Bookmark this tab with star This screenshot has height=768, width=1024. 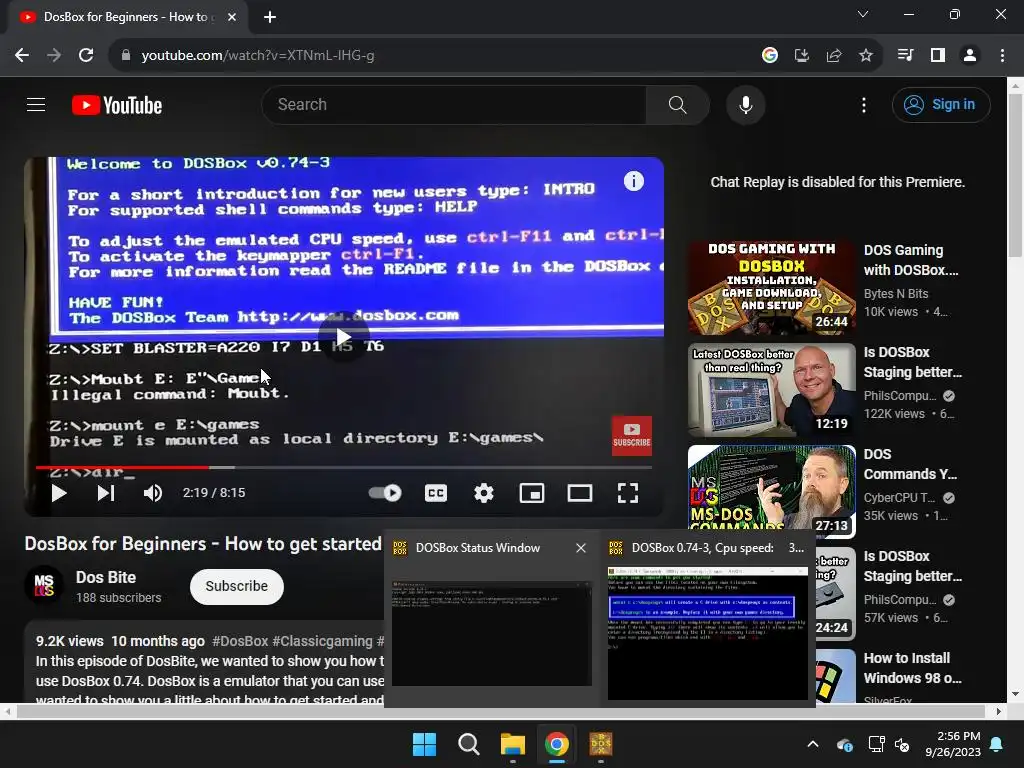coord(866,56)
